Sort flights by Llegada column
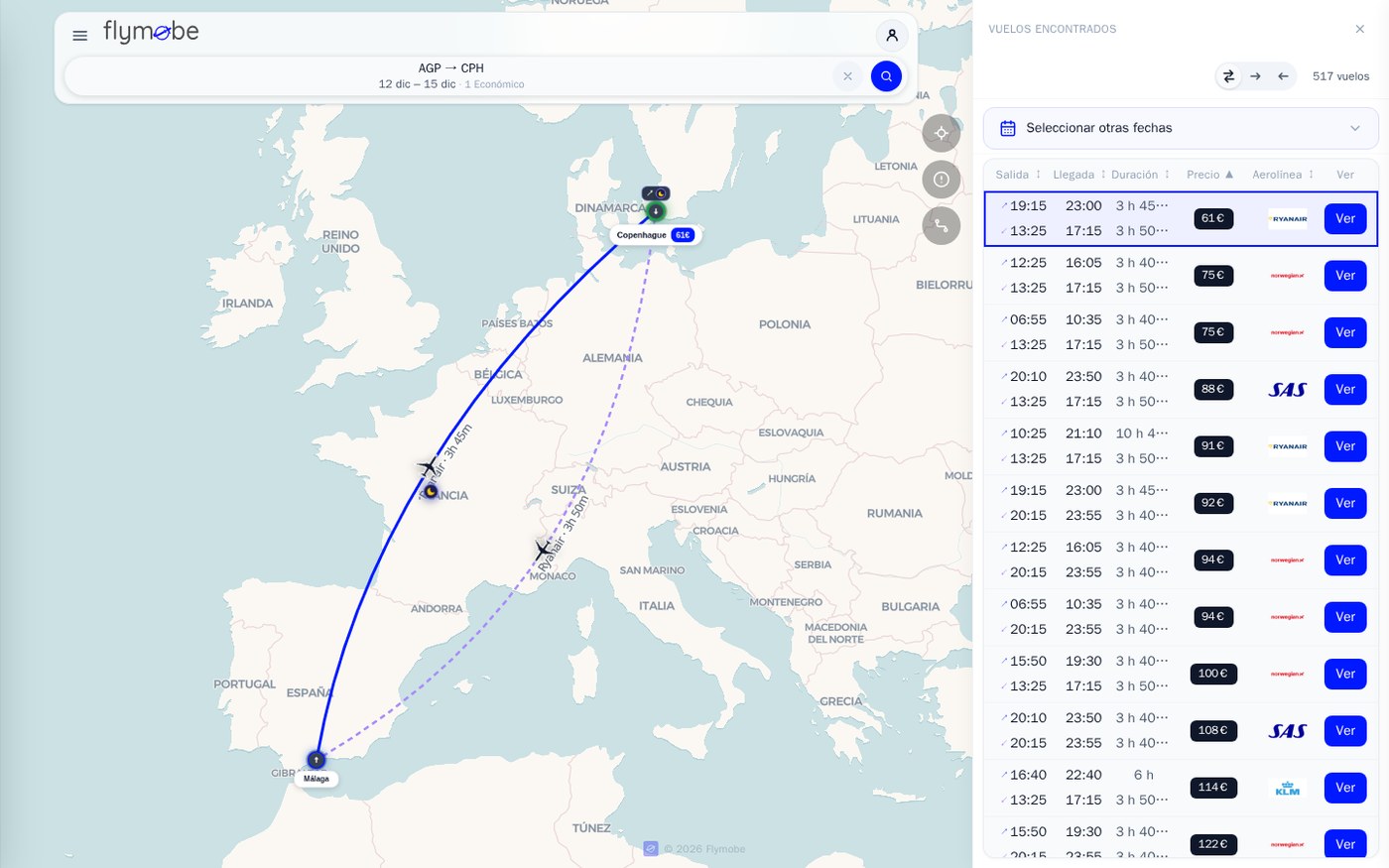Viewport: 1389px width, 868px height. pyautogui.click(x=1079, y=175)
